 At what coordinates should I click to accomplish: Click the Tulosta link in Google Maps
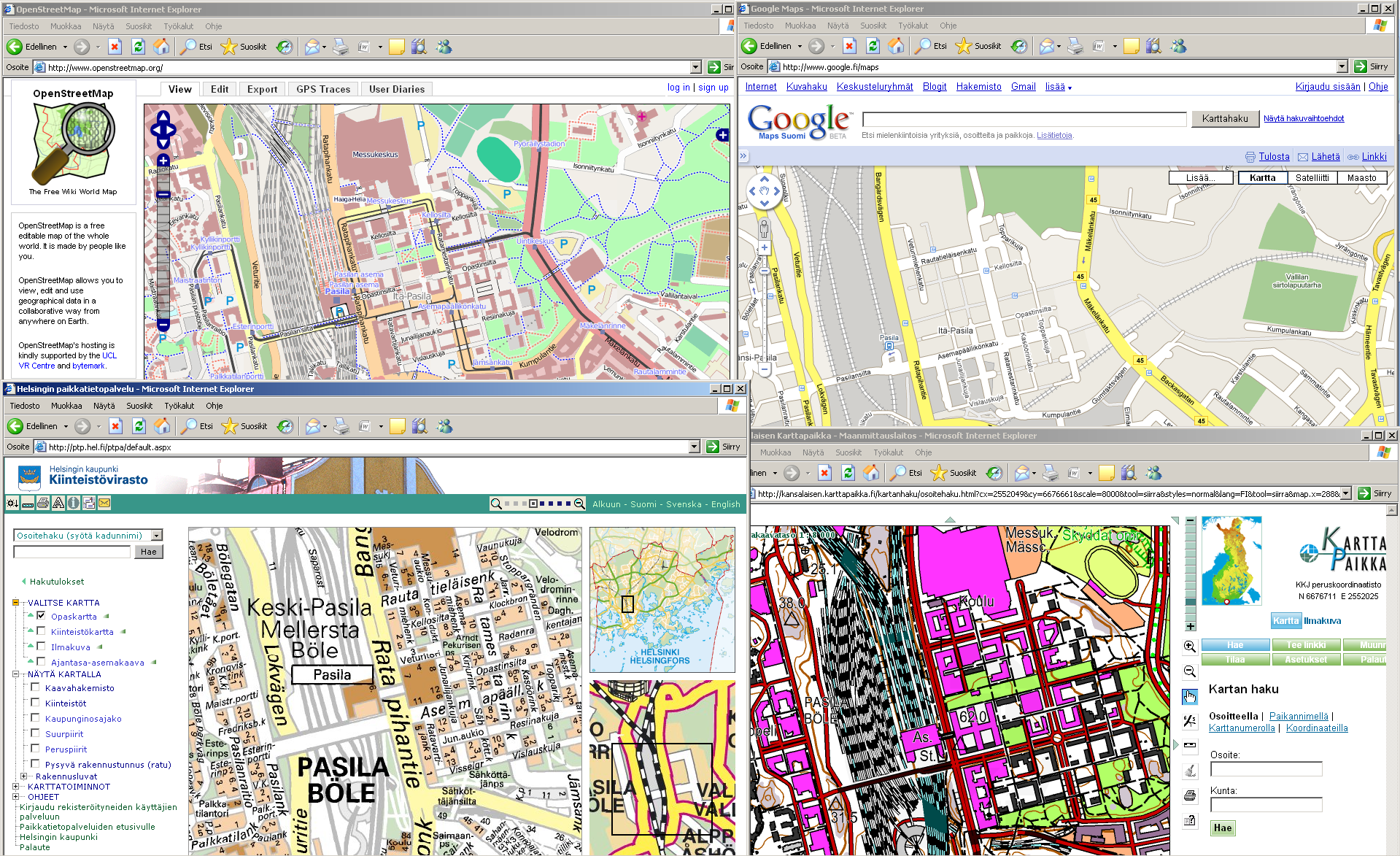pos(1274,157)
